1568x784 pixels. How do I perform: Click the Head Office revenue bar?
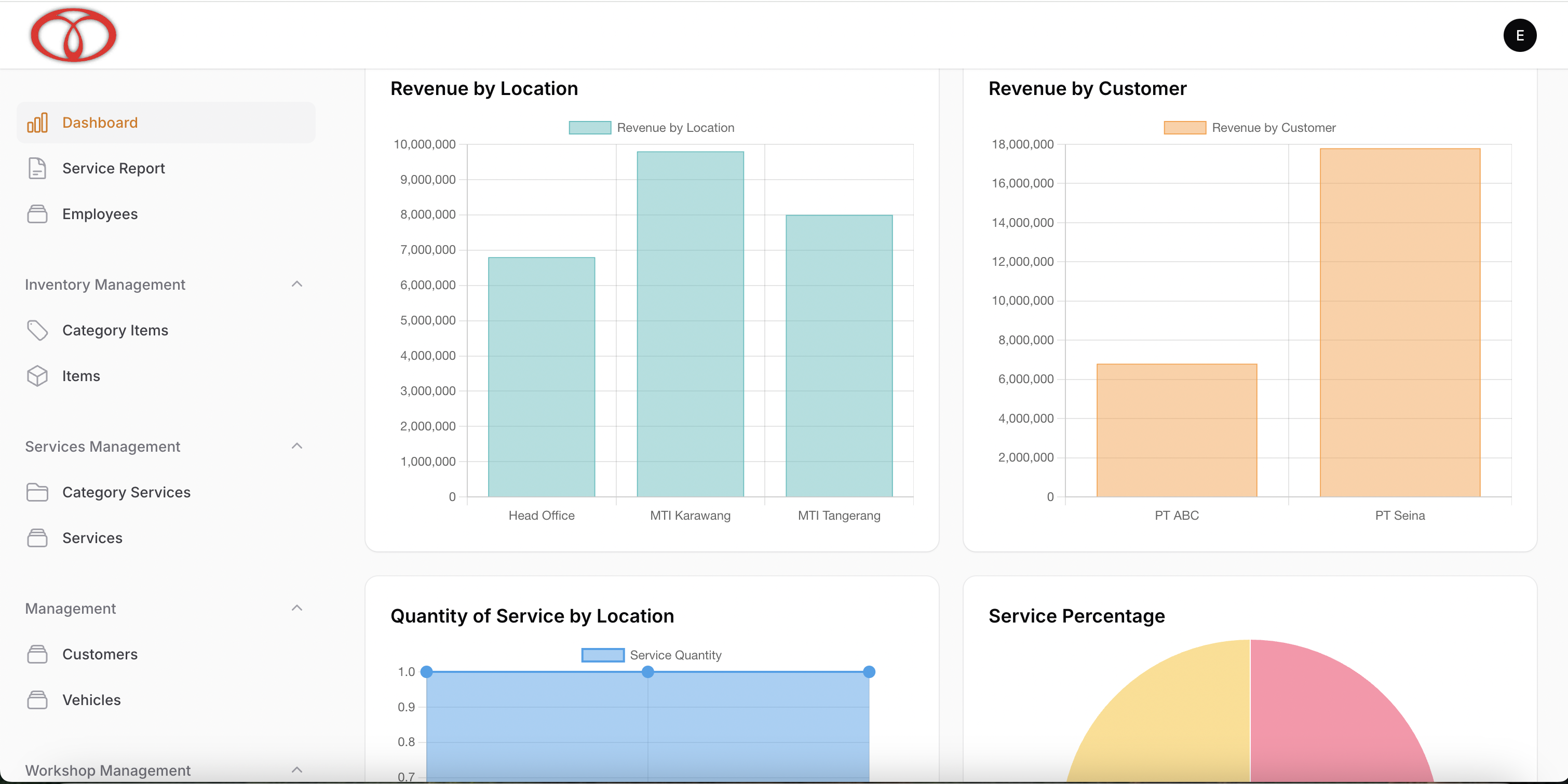[541, 377]
